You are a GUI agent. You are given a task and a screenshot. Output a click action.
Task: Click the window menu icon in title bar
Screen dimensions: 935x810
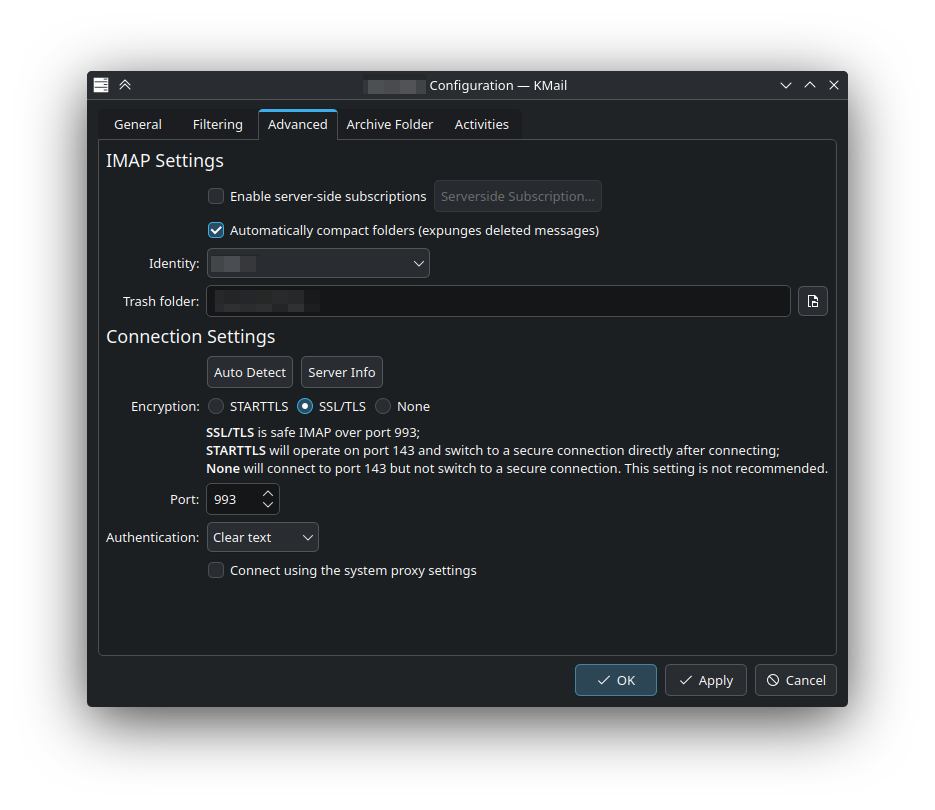[101, 85]
